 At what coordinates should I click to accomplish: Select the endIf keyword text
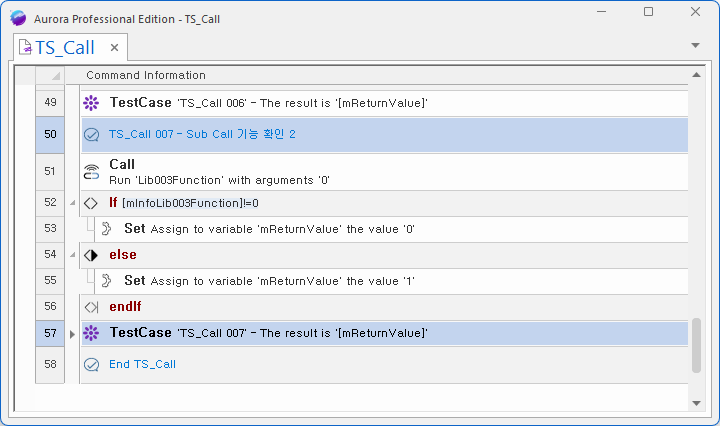tap(125, 307)
